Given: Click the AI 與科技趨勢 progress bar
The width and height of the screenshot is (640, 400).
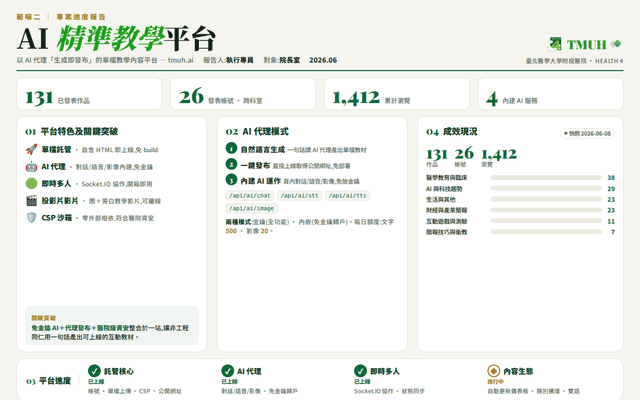Looking at the screenshot, I should (x=546, y=189).
